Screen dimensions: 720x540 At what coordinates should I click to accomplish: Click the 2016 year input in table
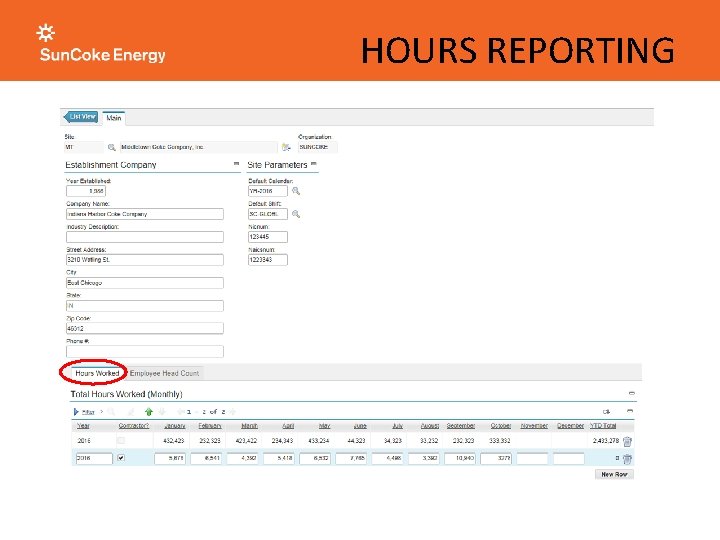(94, 458)
